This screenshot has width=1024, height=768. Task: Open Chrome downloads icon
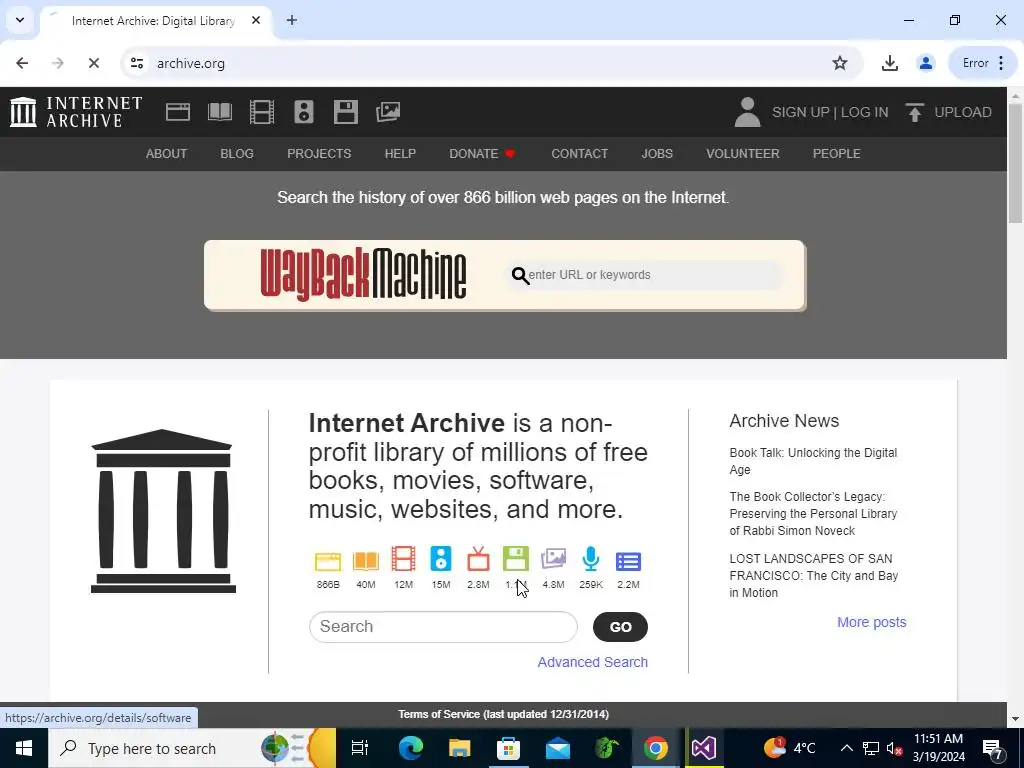pos(889,63)
